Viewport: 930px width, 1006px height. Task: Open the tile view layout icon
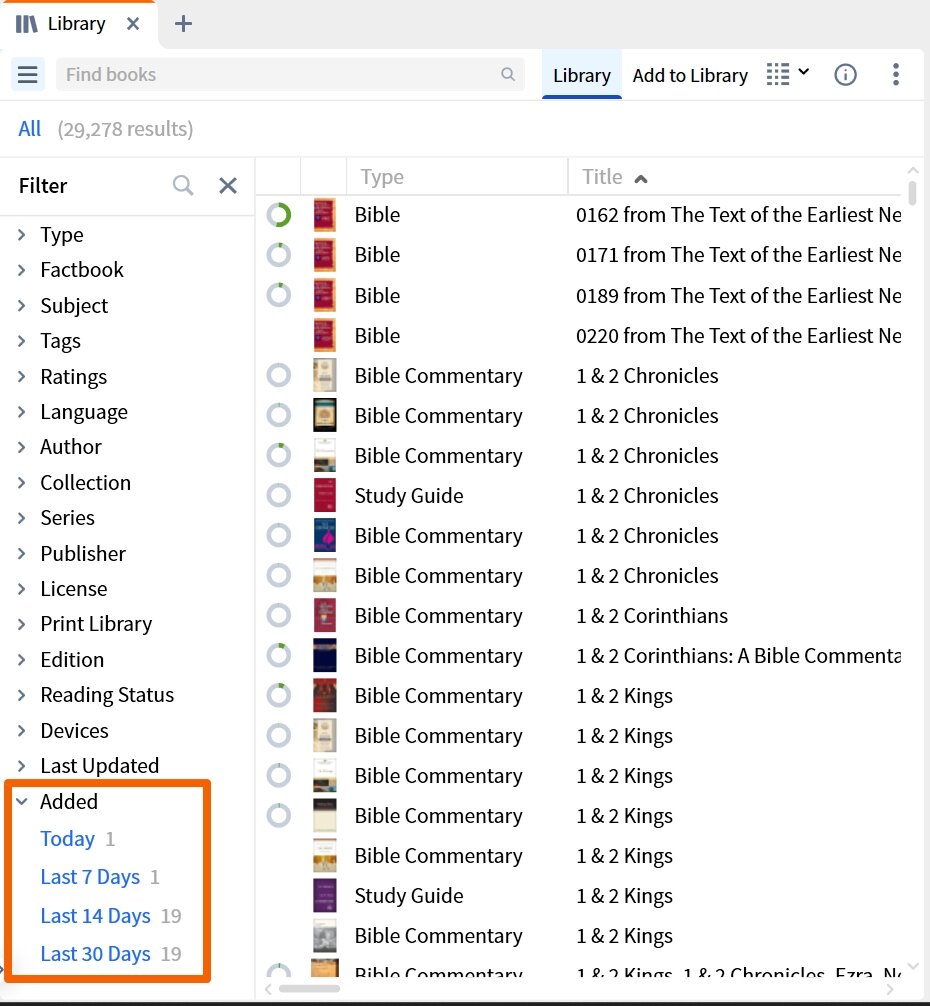778,74
